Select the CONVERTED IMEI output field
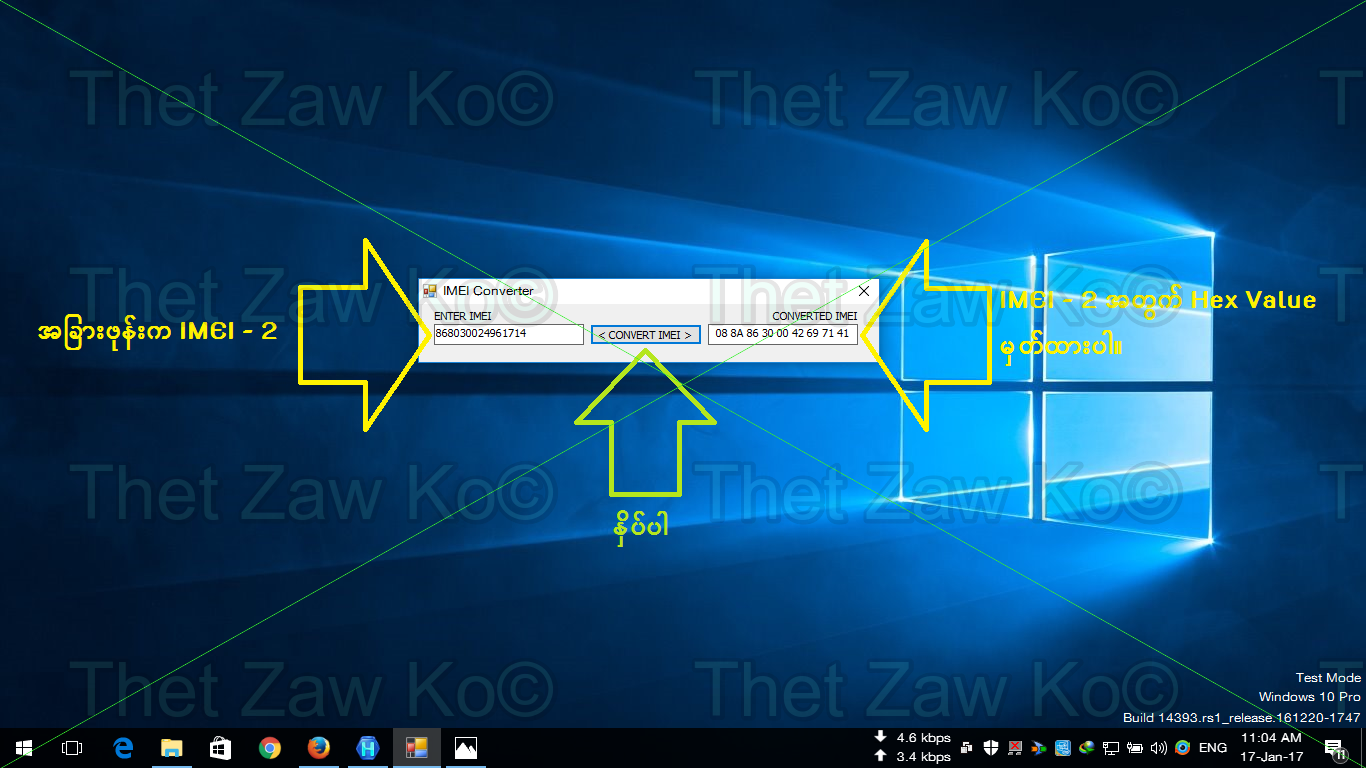 point(783,334)
